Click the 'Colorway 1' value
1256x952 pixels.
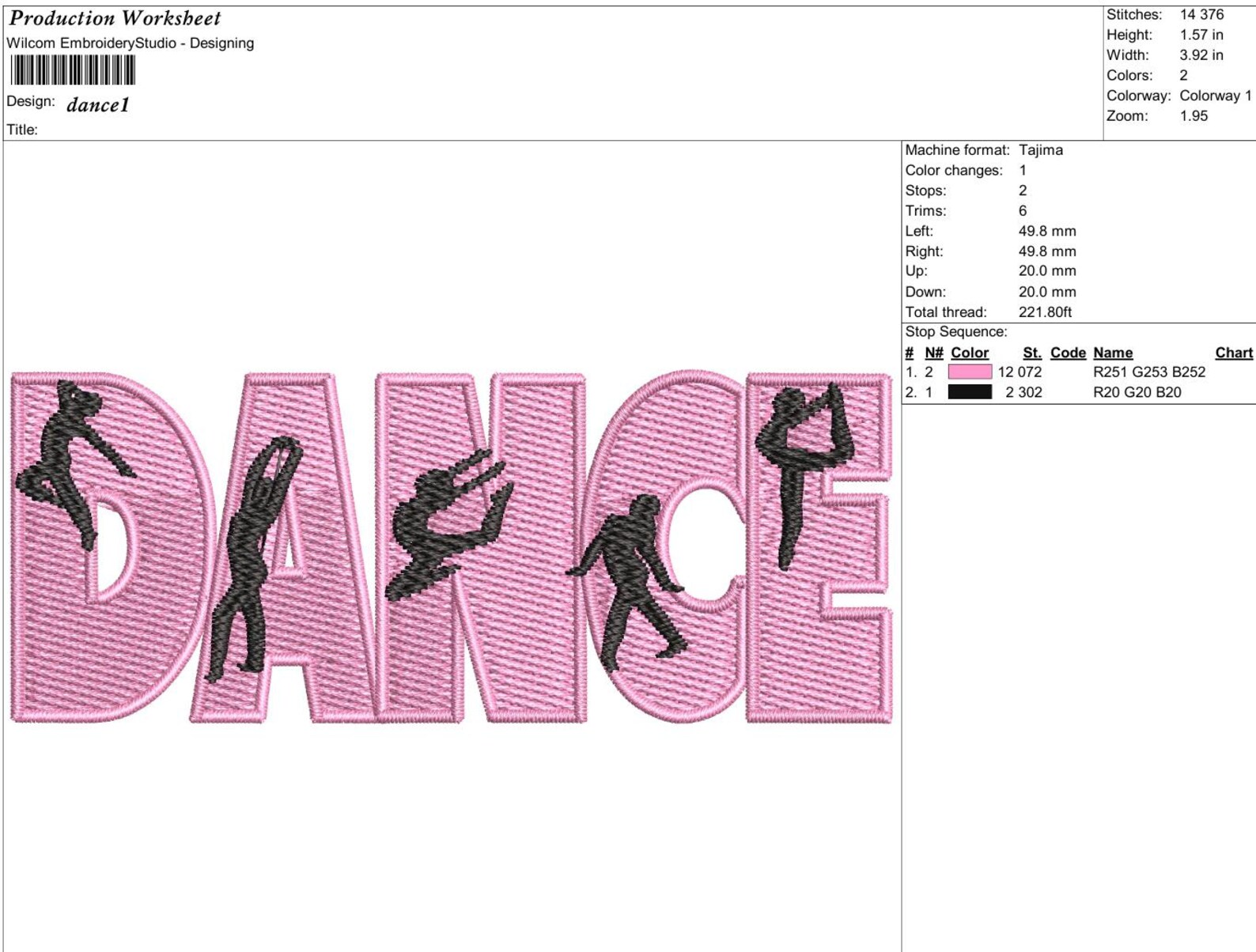(x=1216, y=96)
